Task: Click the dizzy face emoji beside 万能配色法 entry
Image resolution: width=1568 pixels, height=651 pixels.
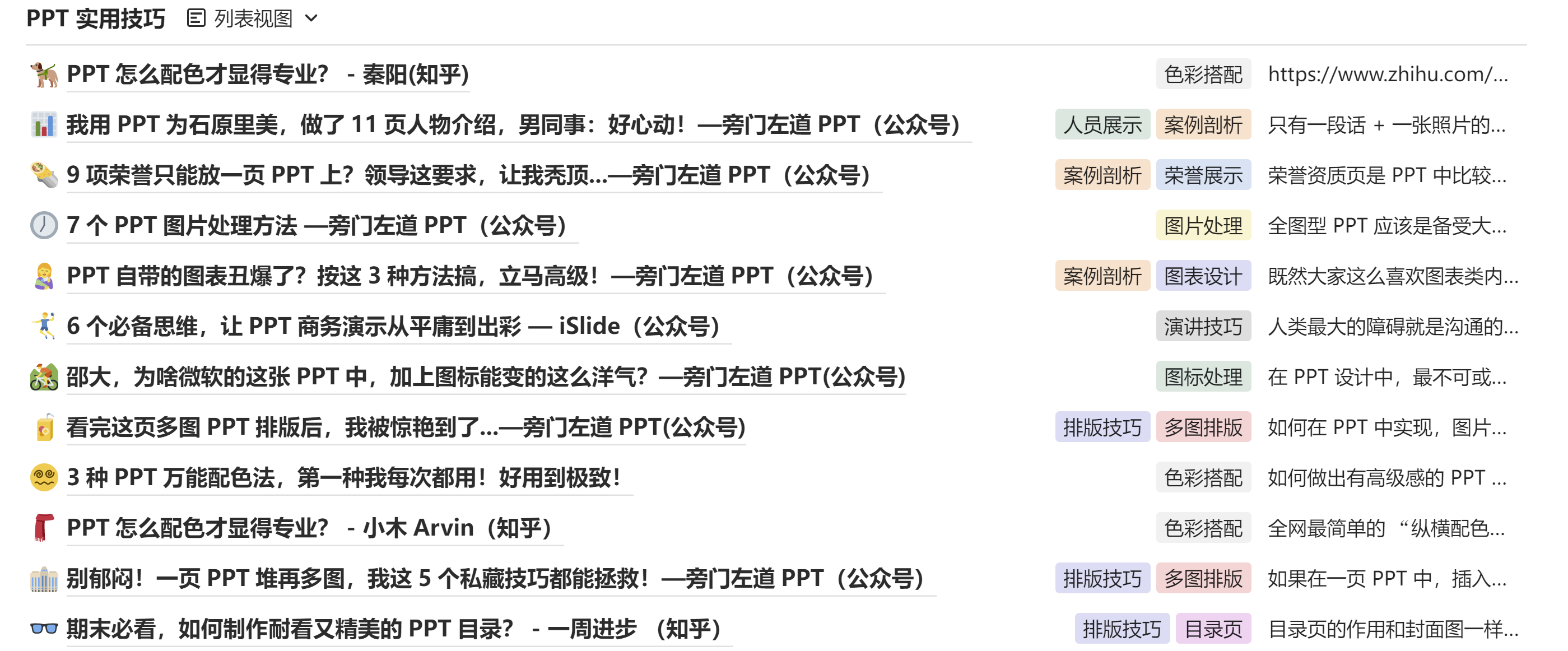Action: [x=44, y=477]
